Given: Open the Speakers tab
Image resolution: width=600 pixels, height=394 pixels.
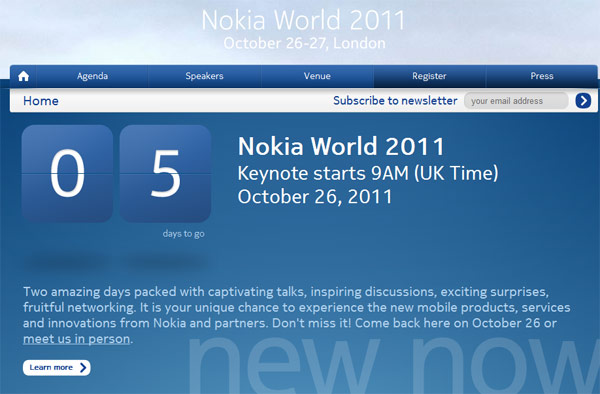Looking at the screenshot, I should tap(204, 76).
